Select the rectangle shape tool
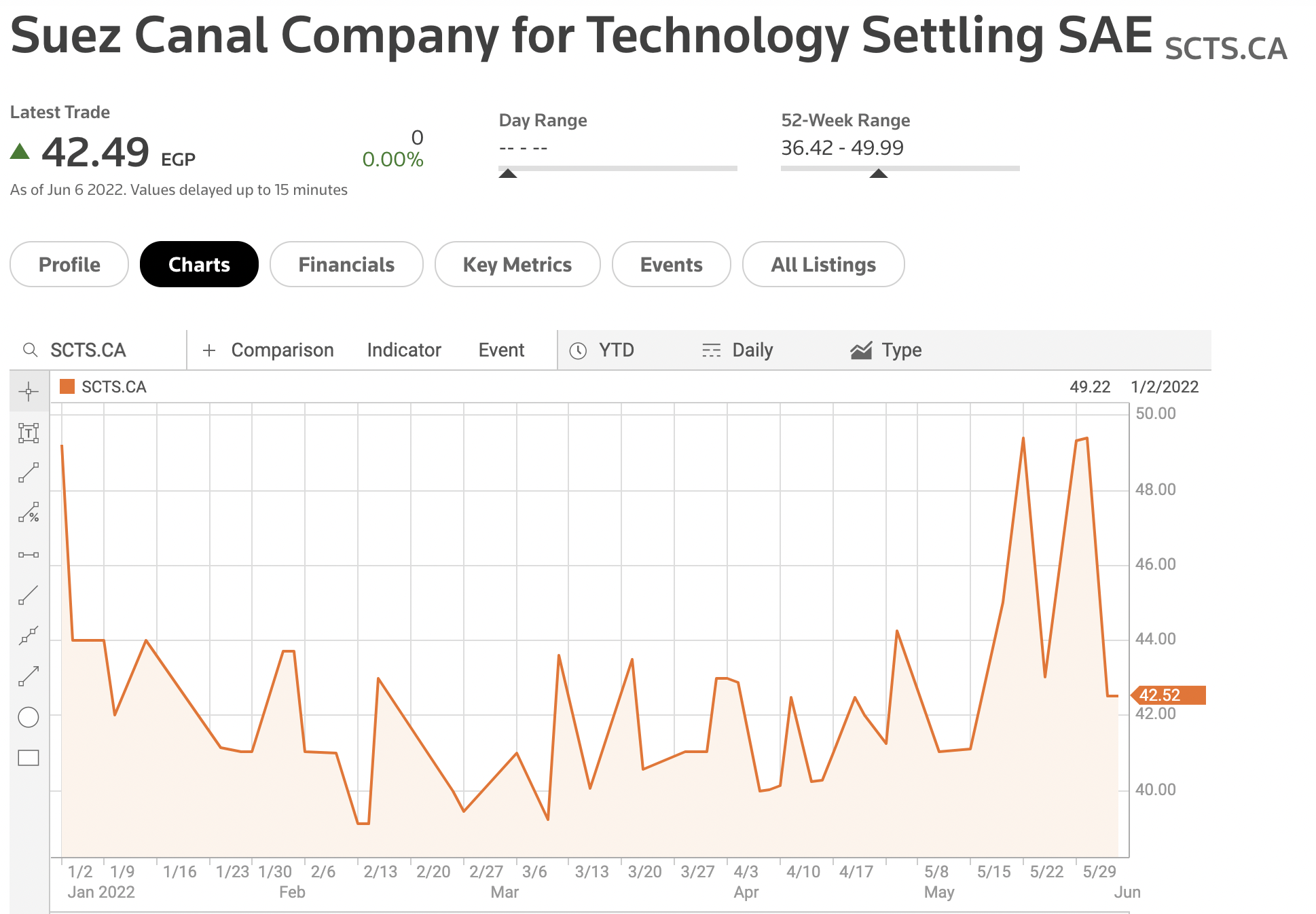Image resolution: width=1316 pixels, height=914 pixels. click(29, 758)
